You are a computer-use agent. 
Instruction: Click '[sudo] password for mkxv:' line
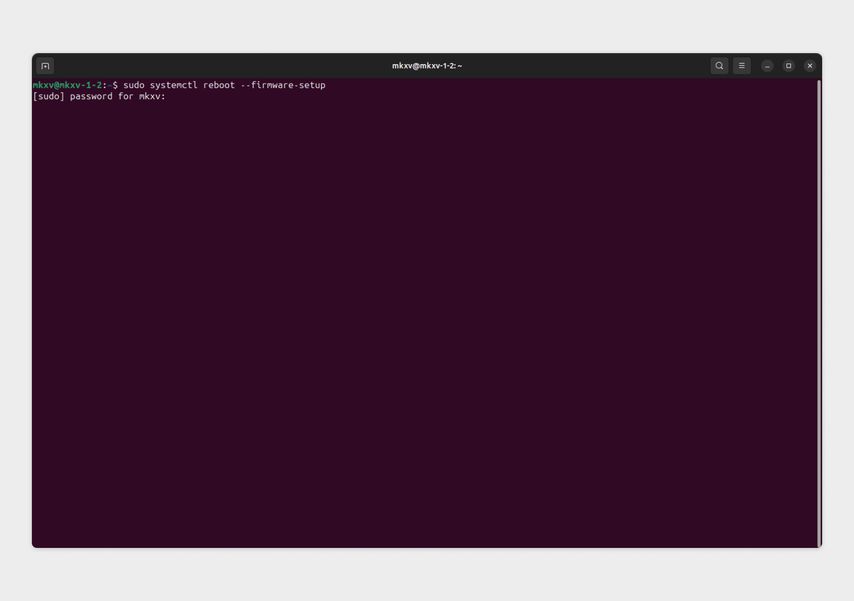[99, 96]
